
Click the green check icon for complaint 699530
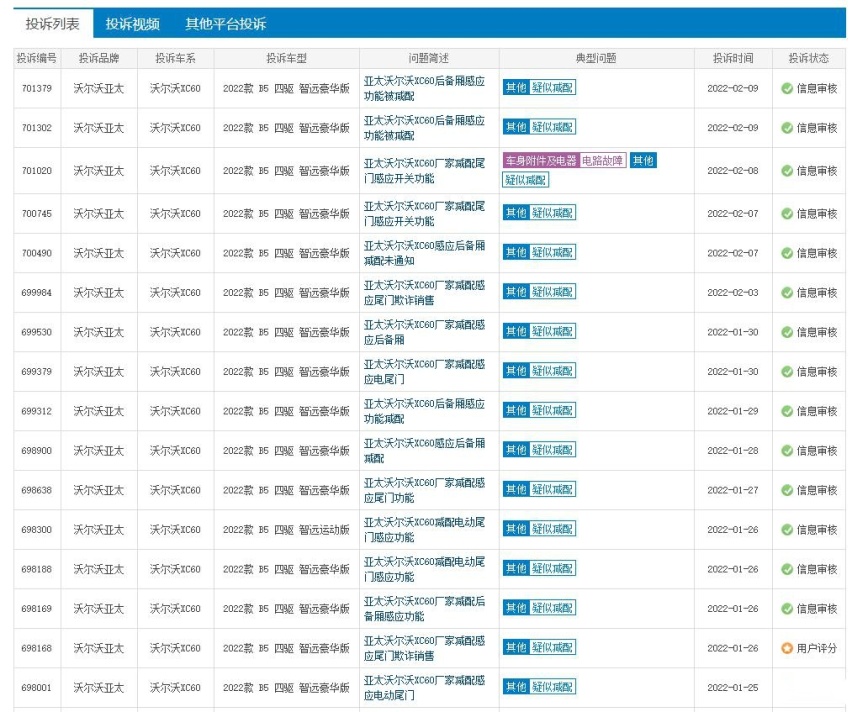pos(787,332)
